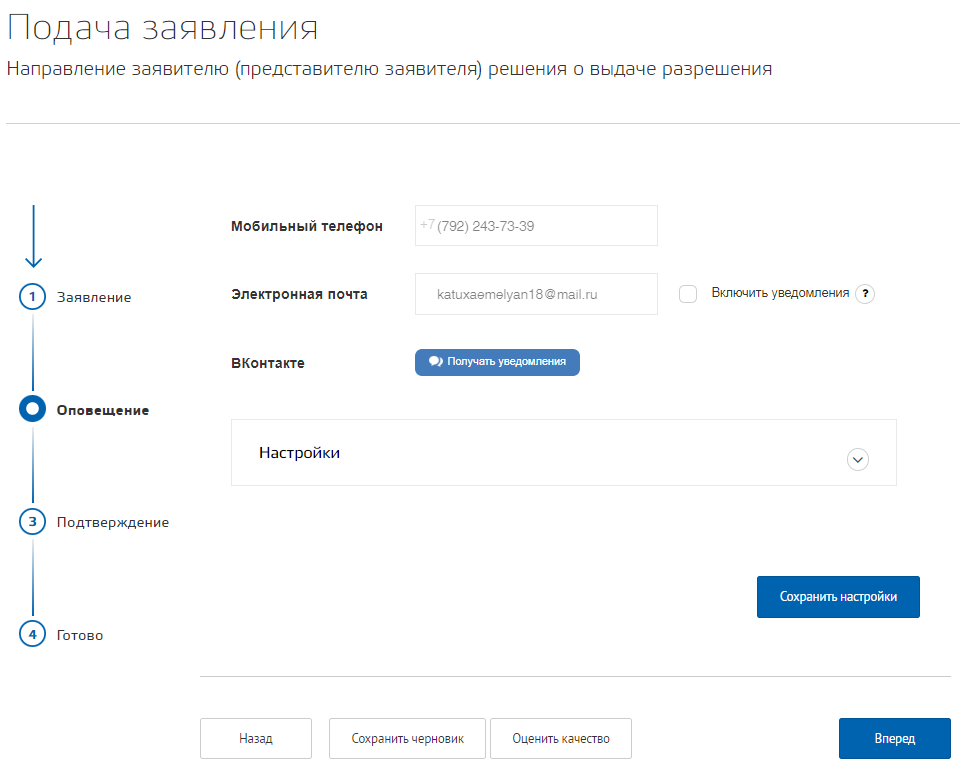The width and height of the screenshot is (960, 778).
Task: Expand the Настройки chevron arrow
Action: [858, 459]
